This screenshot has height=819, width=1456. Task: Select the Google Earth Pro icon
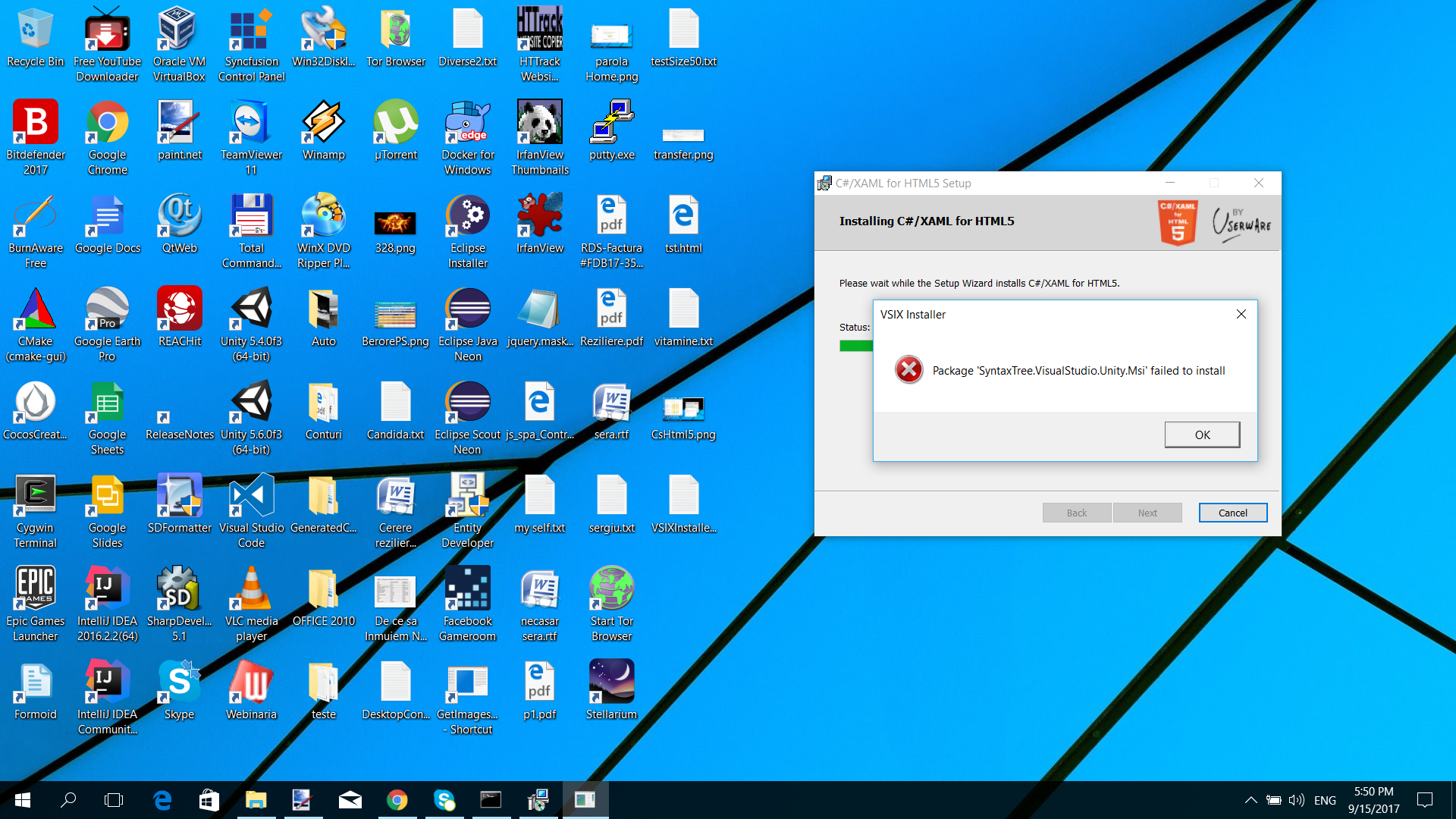coord(107,325)
